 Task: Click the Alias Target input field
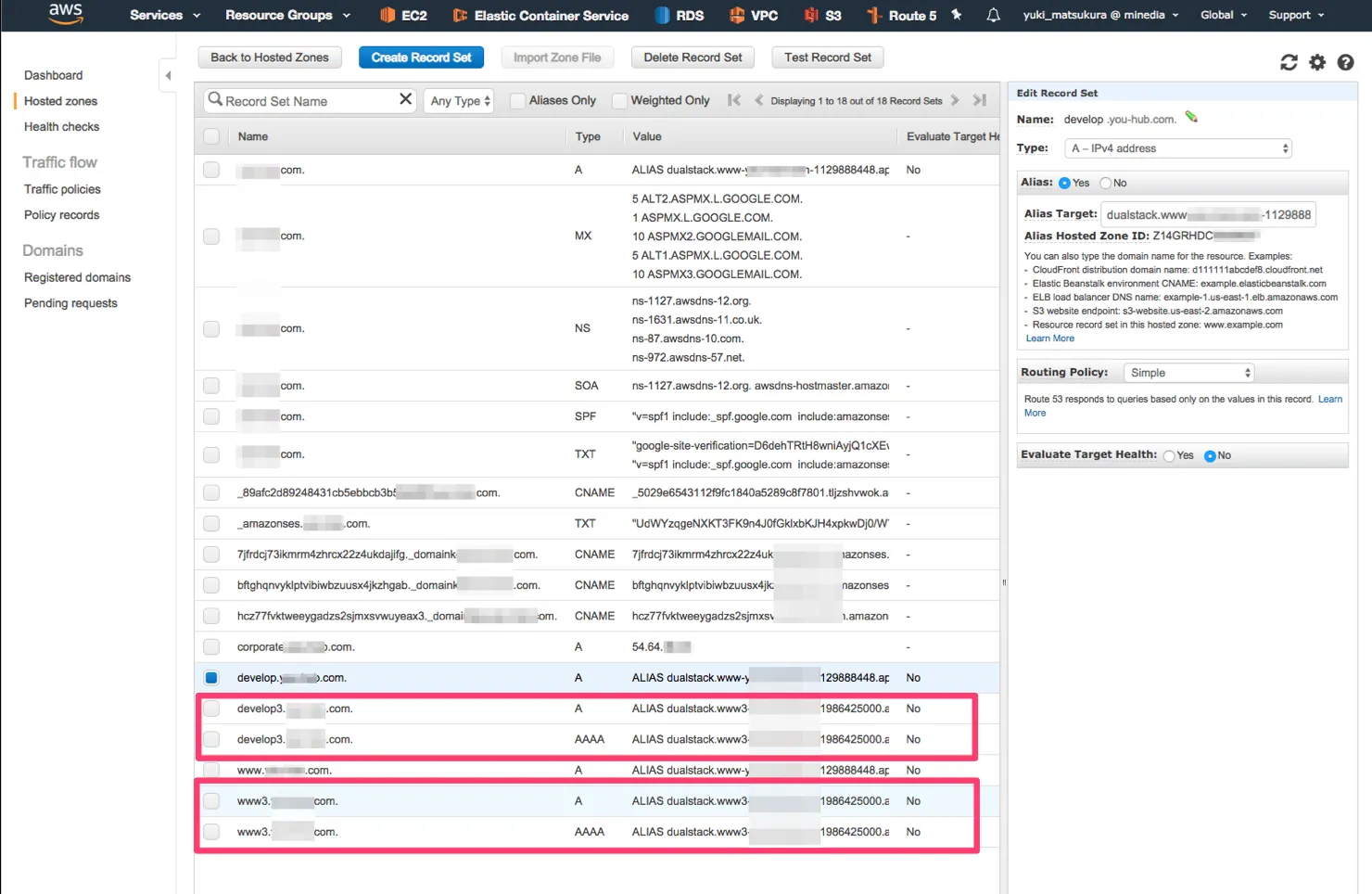[x=1207, y=214]
